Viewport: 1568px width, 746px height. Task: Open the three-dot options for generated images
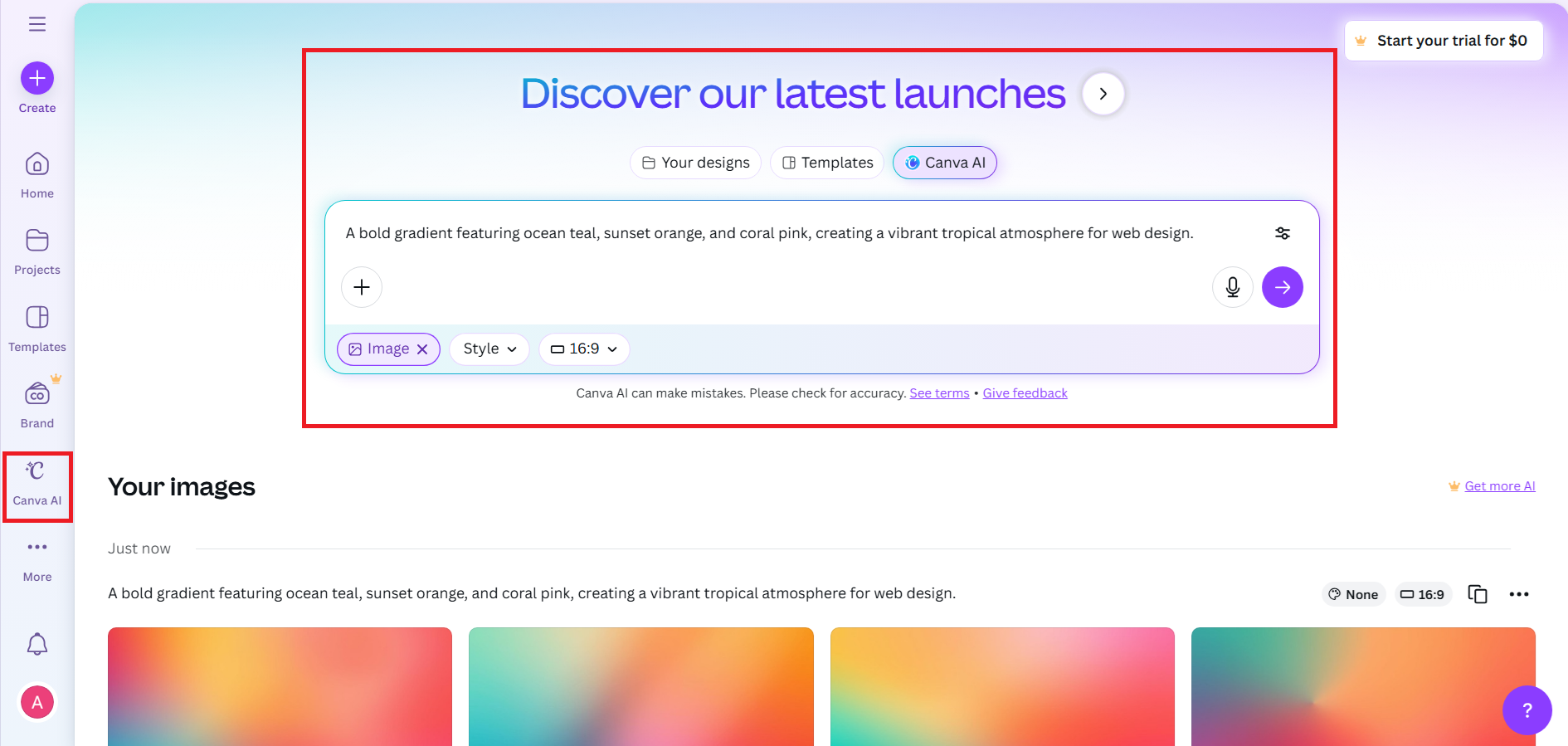[x=1519, y=594]
